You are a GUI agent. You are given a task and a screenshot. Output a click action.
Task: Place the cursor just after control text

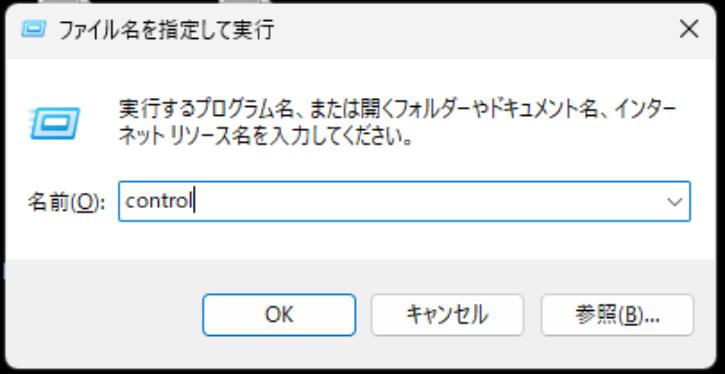click(195, 202)
